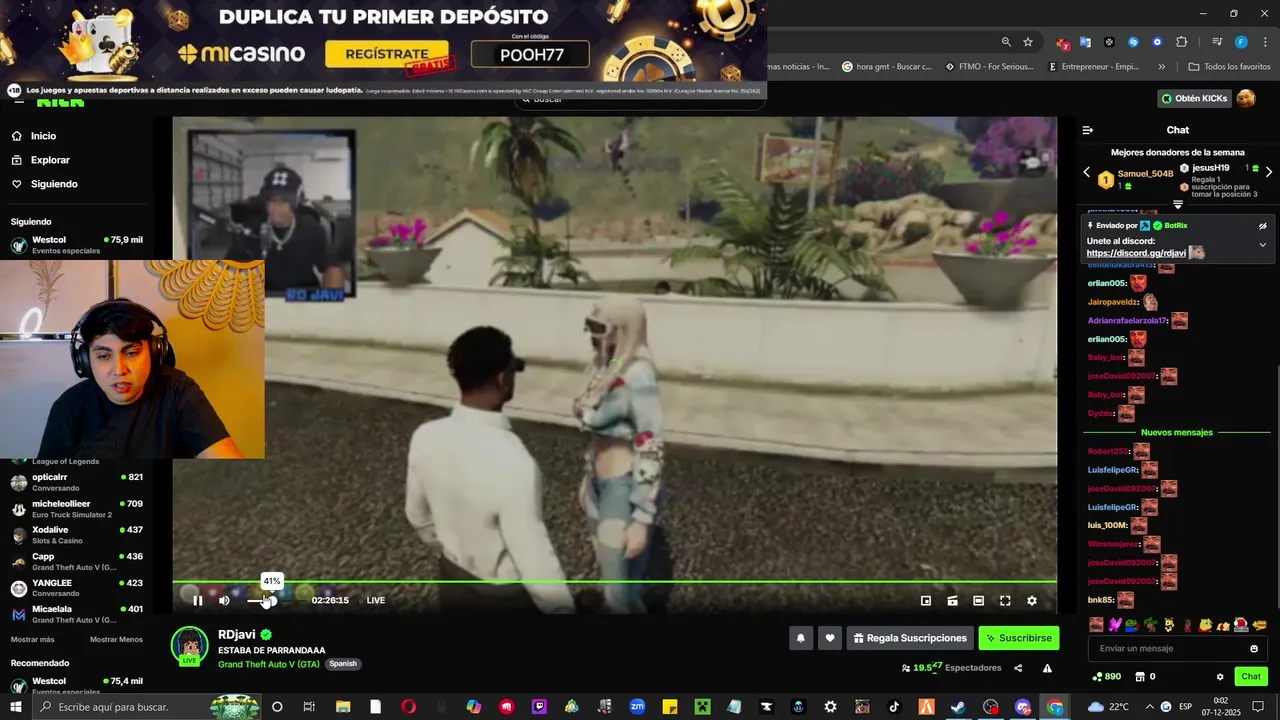
Task: Show previous top donors with left chevron
Action: pos(1087,172)
